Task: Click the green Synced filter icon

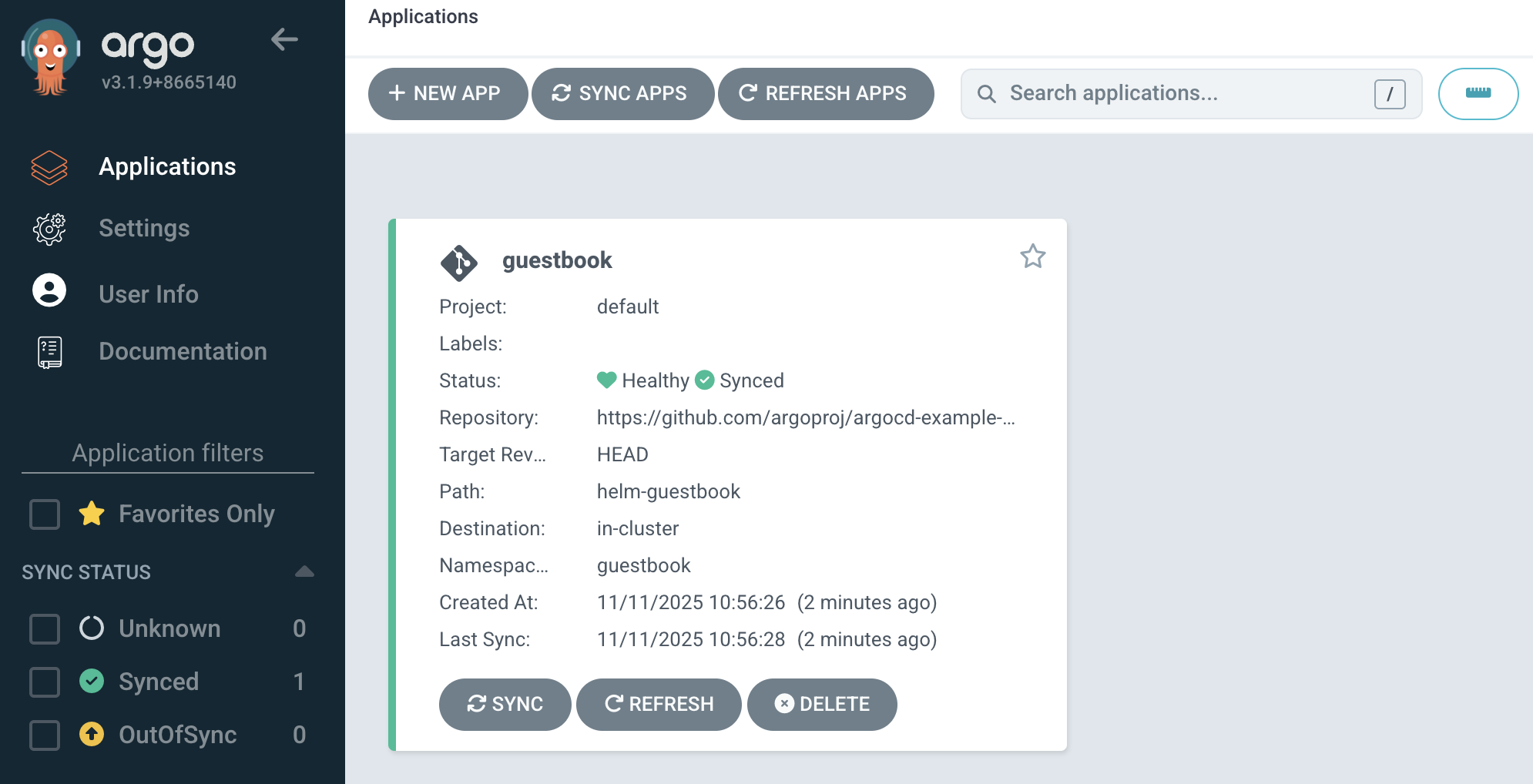Action: tap(92, 681)
